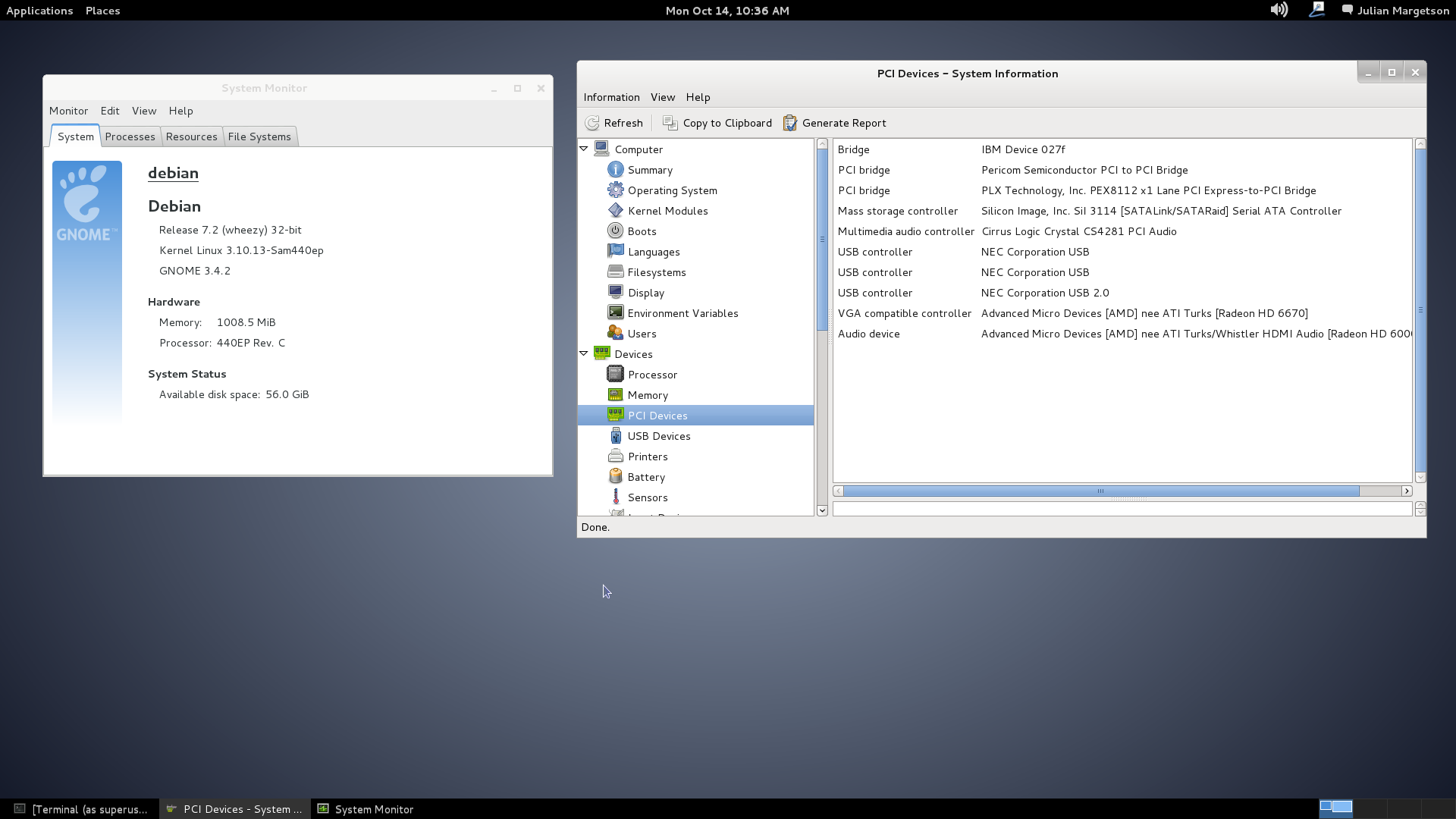
Task: Select the second workspace in switcher
Action: pyautogui.click(x=1371, y=808)
